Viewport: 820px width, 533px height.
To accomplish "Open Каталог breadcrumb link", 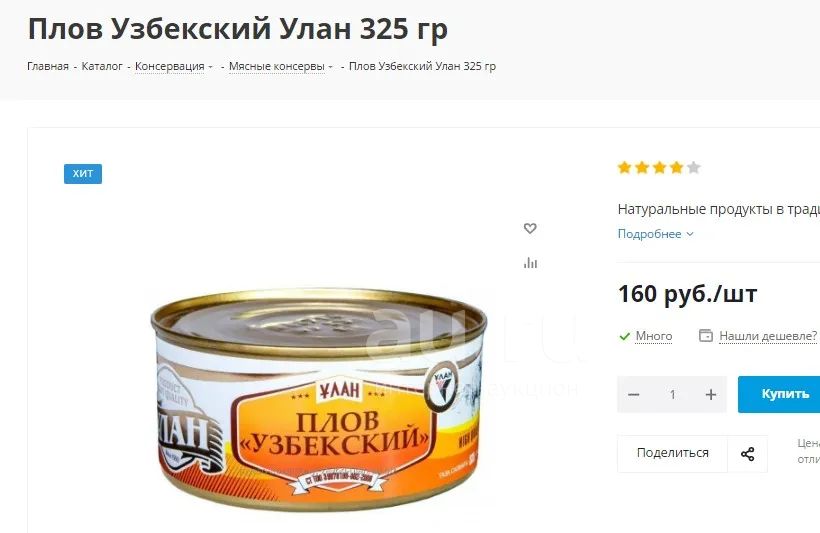I will [x=102, y=66].
